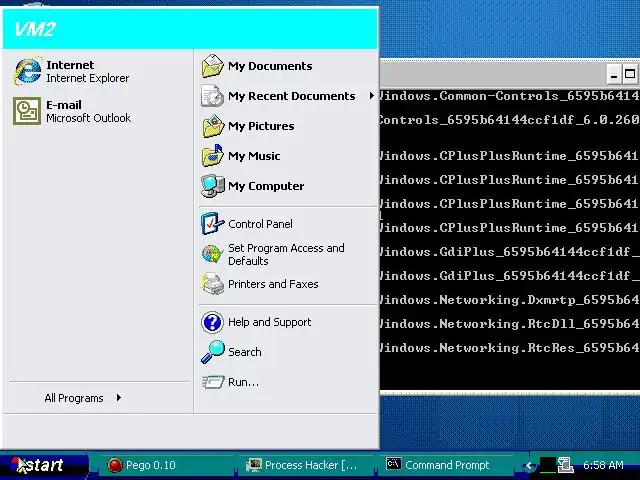Open the My Pictures folder icon

(212, 126)
